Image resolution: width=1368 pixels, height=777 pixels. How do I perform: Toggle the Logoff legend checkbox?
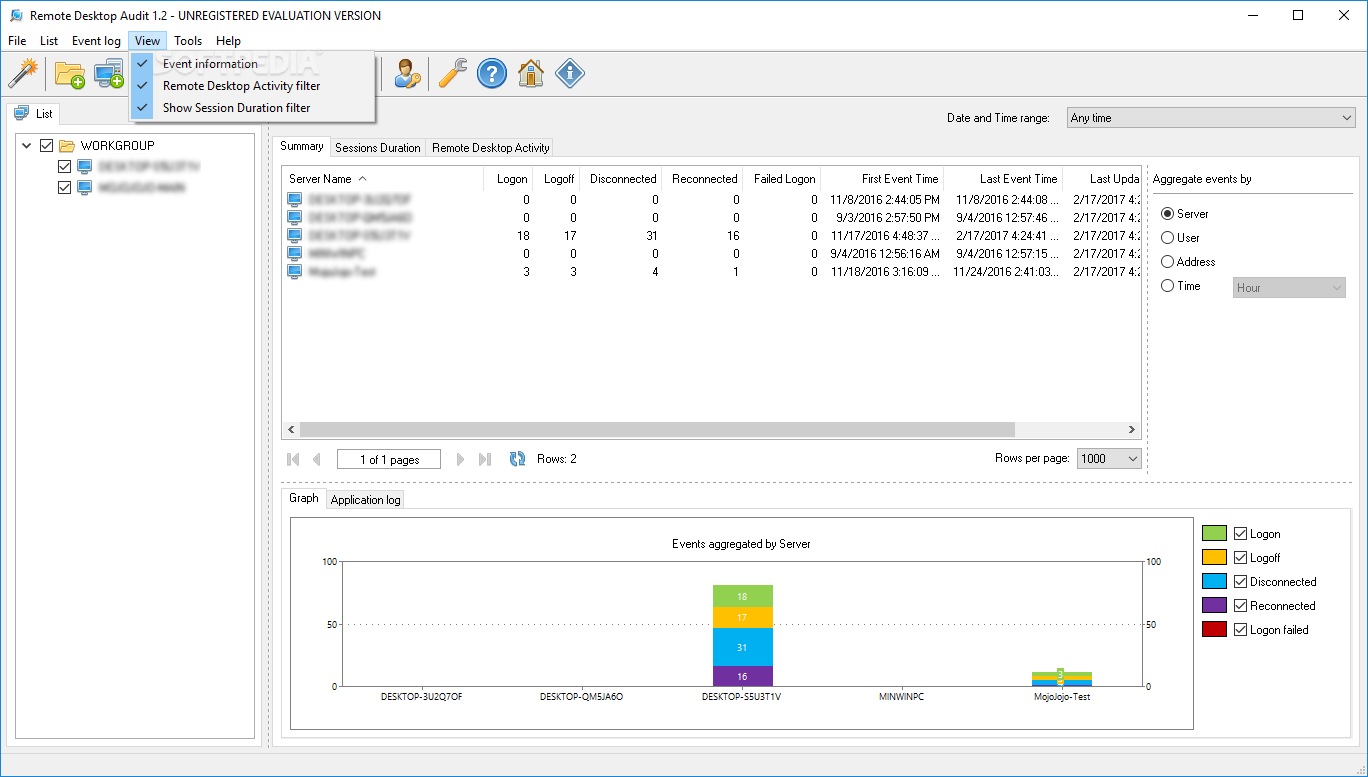coord(1241,558)
